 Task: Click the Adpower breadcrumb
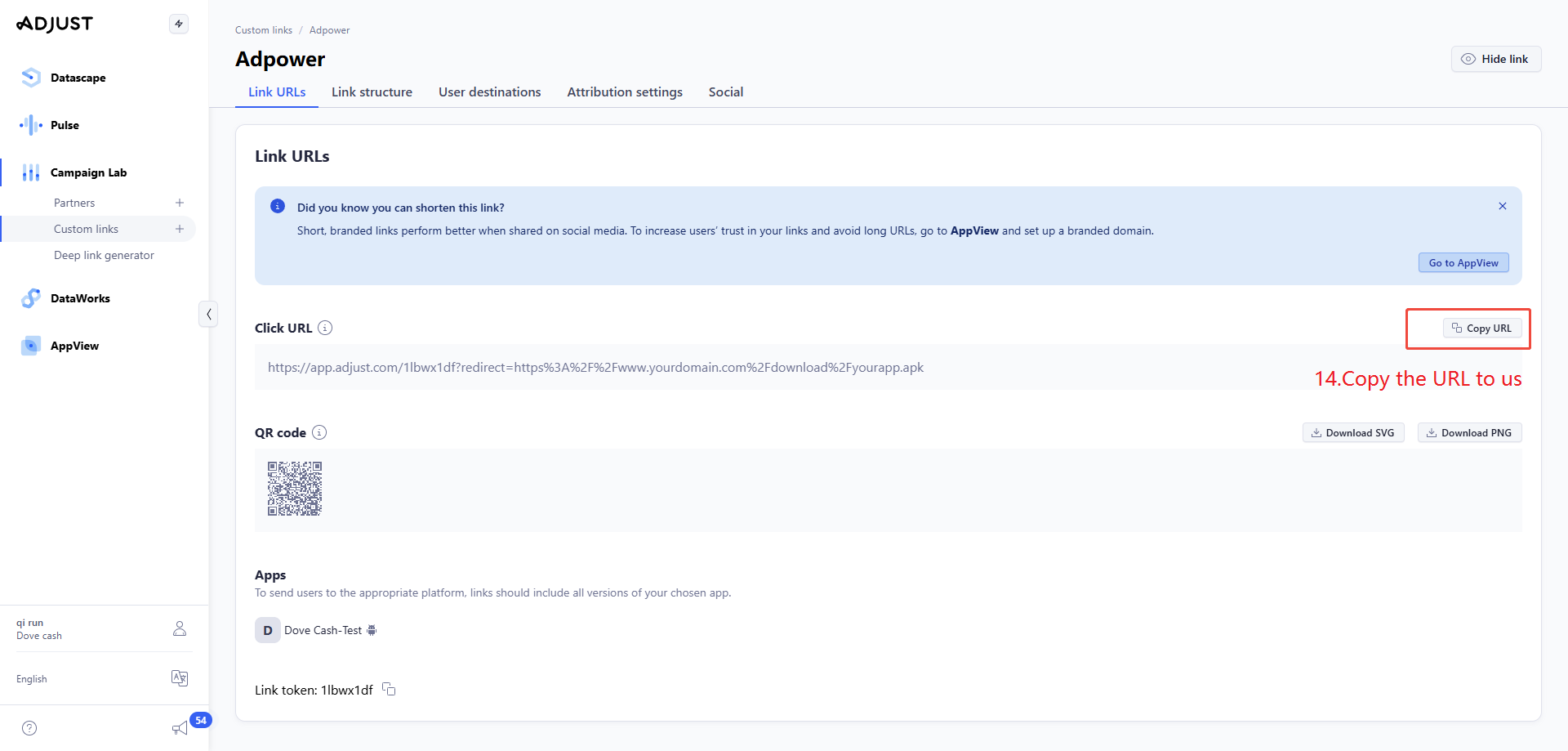click(x=329, y=30)
